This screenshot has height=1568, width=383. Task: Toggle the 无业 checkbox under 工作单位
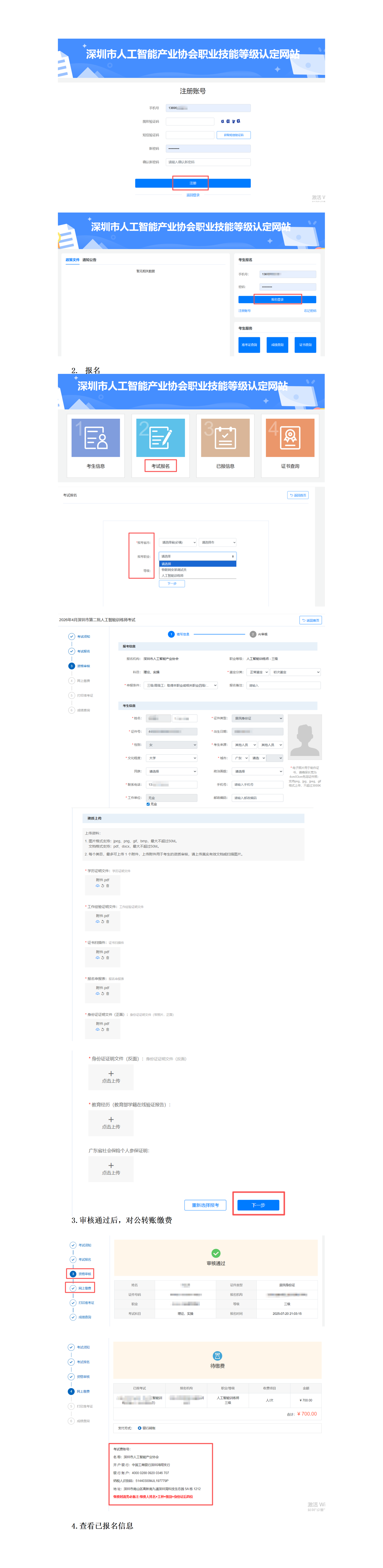[x=148, y=804]
